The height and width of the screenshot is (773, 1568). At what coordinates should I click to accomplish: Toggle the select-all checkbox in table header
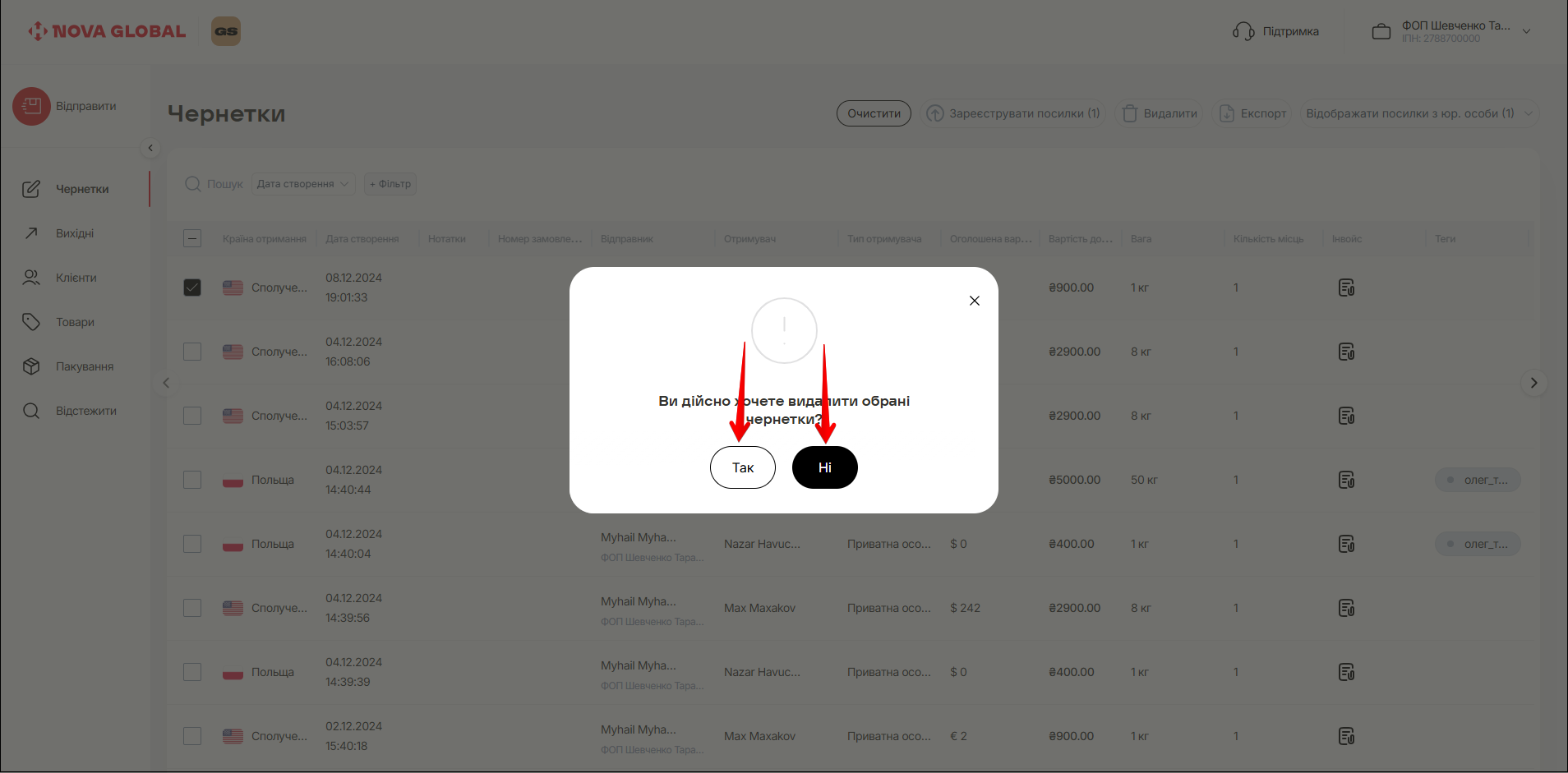pyautogui.click(x=192, y=239)
